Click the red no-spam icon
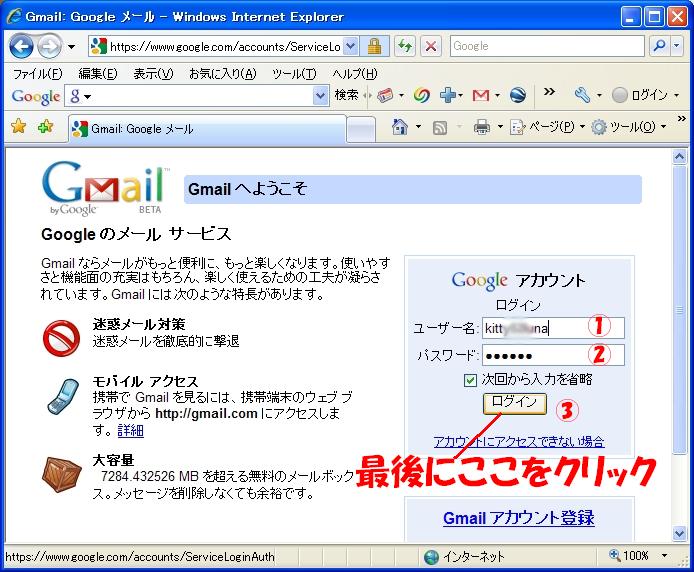 coord(62,338)
